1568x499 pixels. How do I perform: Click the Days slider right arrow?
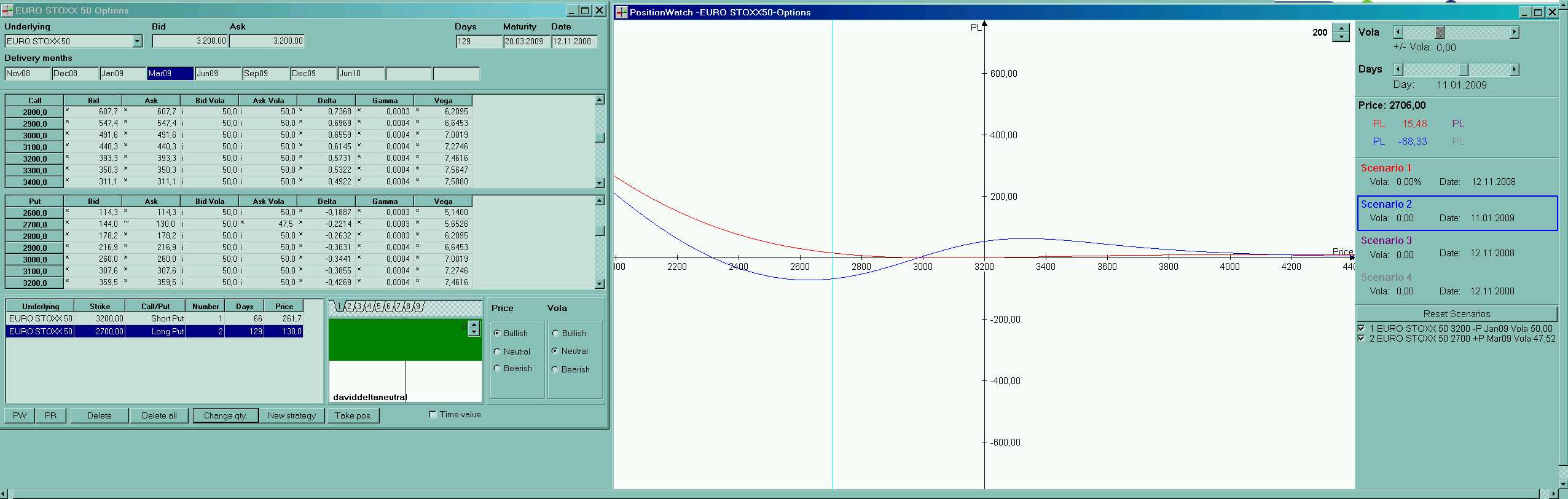[1514, 69]
